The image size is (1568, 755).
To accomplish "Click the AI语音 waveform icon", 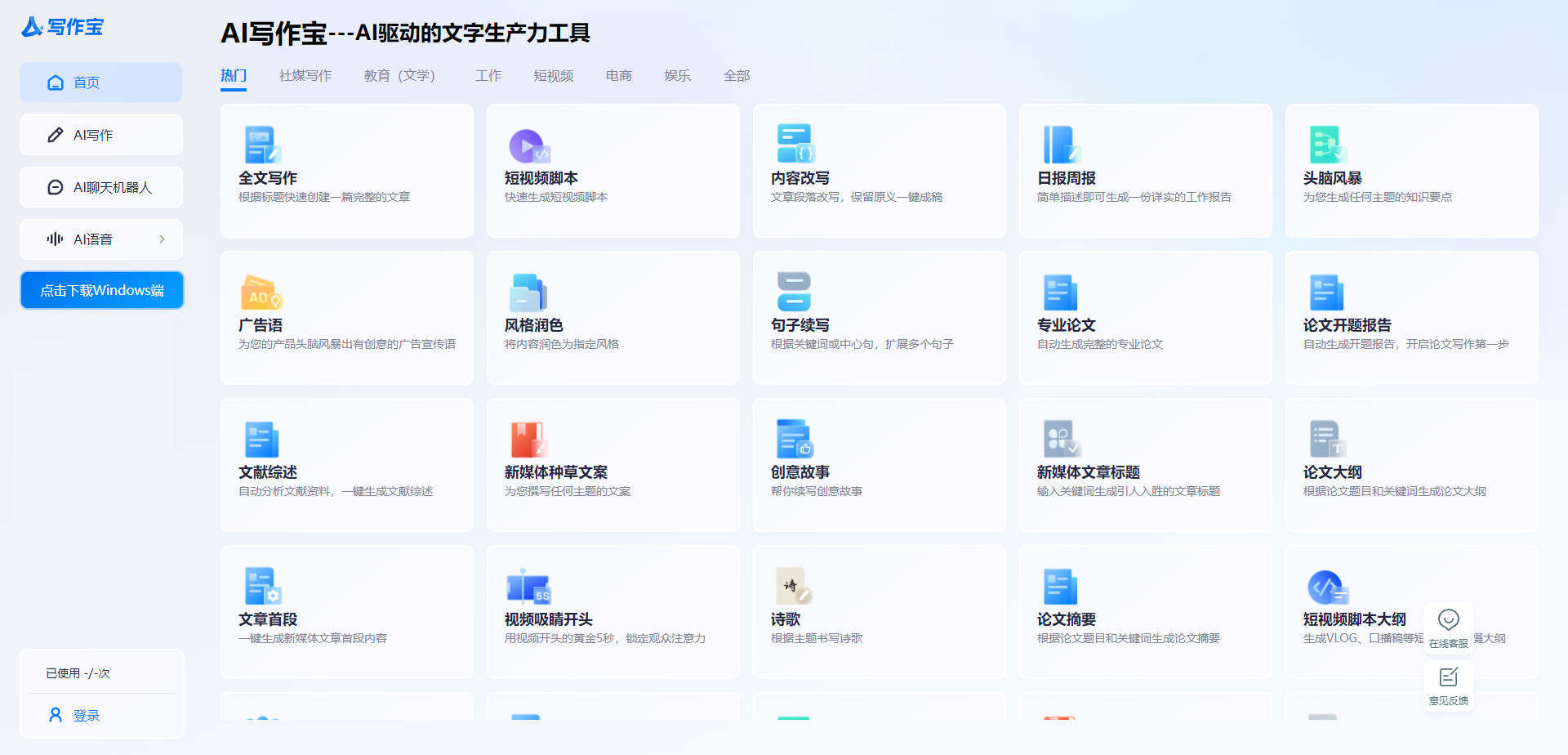I will point(55,239).
